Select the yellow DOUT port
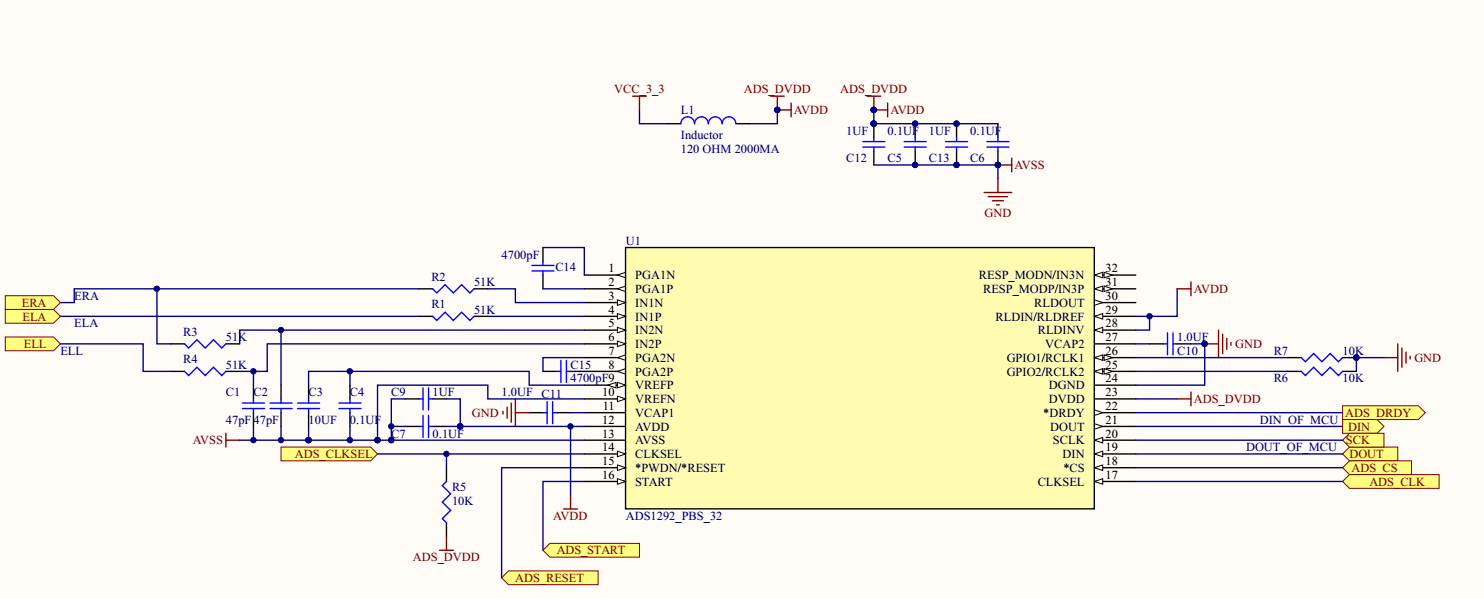The height and width of the screenshot is (599, 1484). [x=1369, y=454]
